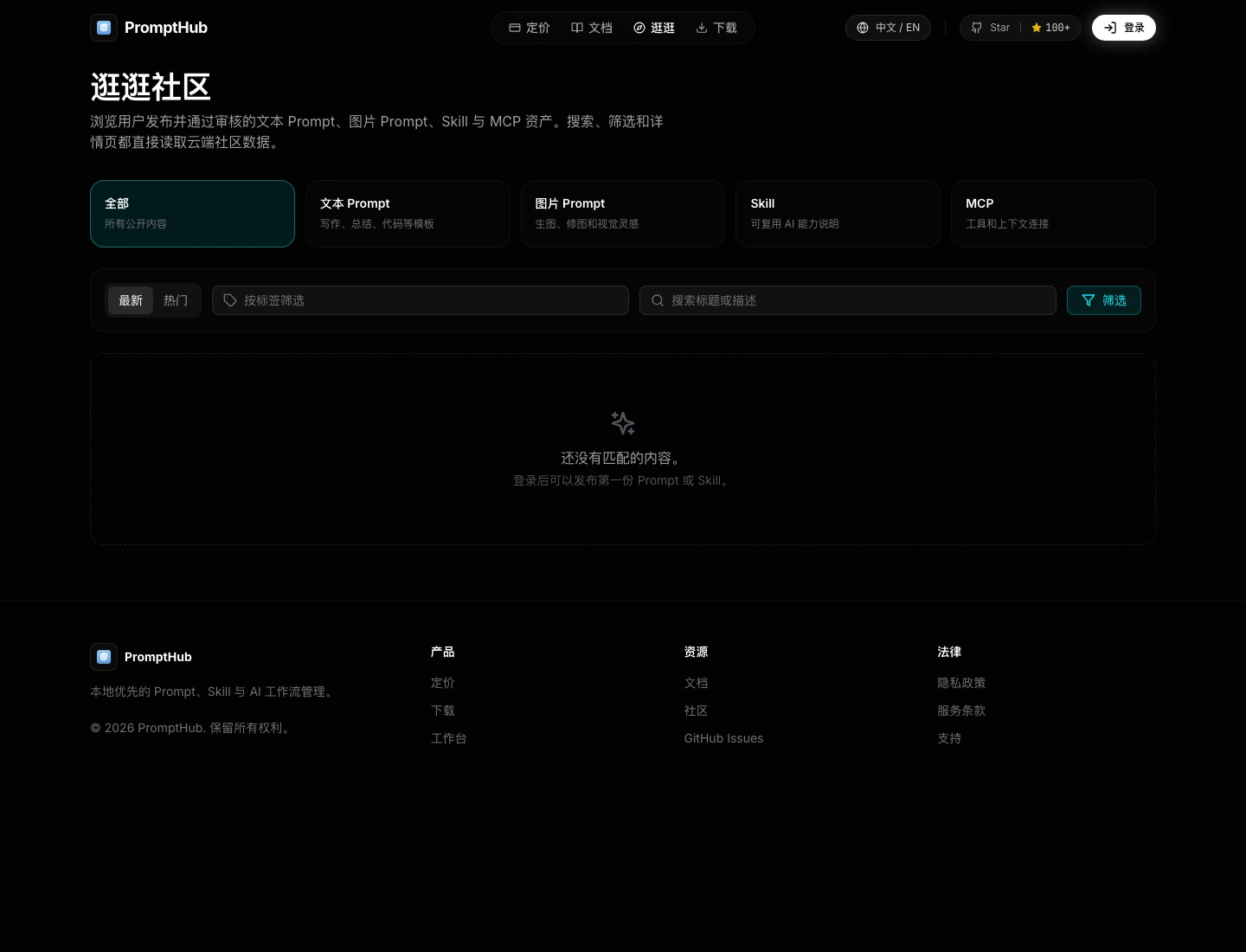The width and height of the screenshot is (1246, 952).
Task: Open the footer 下载 link
Action: [443, 711]
